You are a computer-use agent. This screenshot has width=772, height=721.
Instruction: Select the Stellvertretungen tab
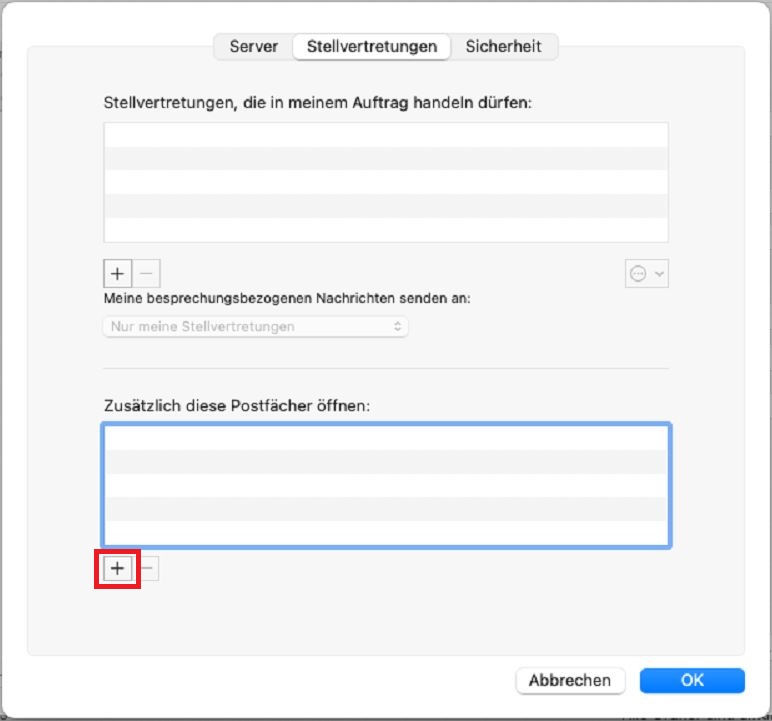click(372, 47)
